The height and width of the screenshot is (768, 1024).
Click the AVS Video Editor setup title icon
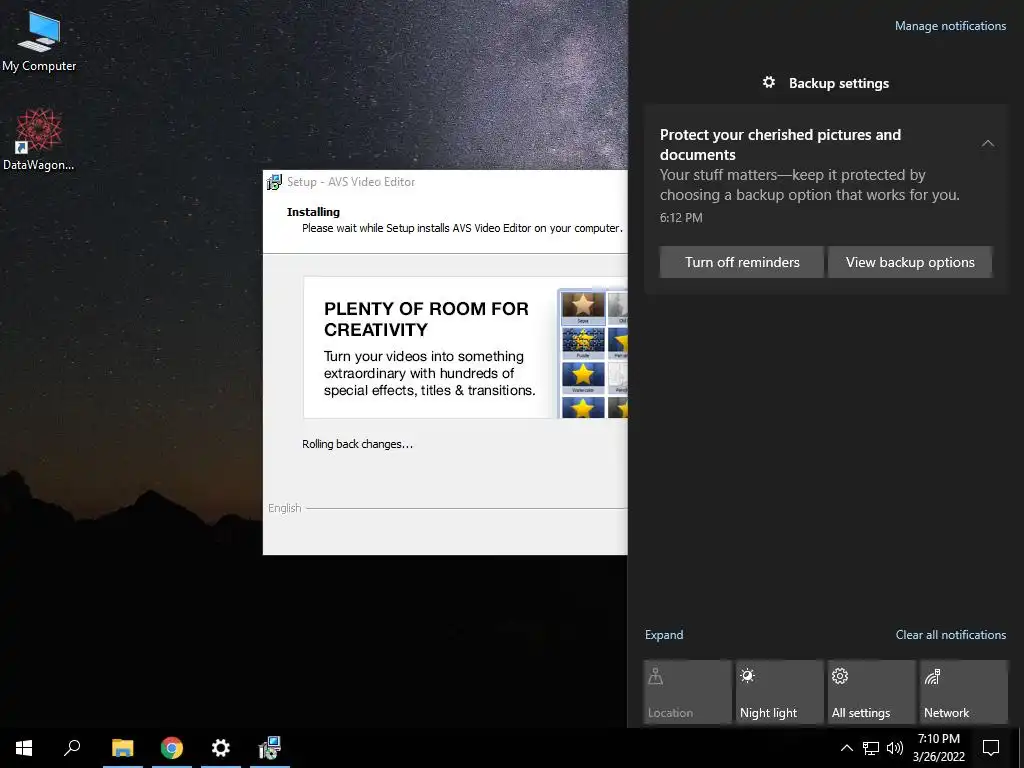[x=274, y=182]
